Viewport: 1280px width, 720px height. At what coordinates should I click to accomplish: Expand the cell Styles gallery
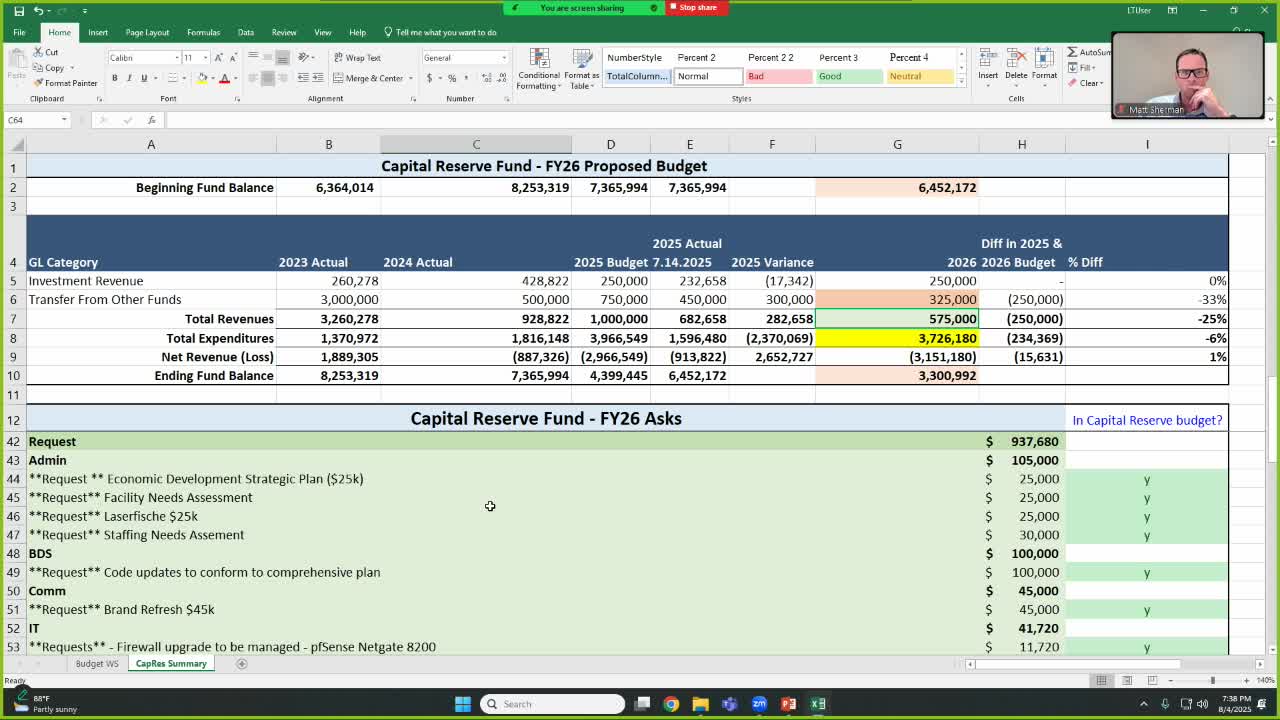[962, 81]
